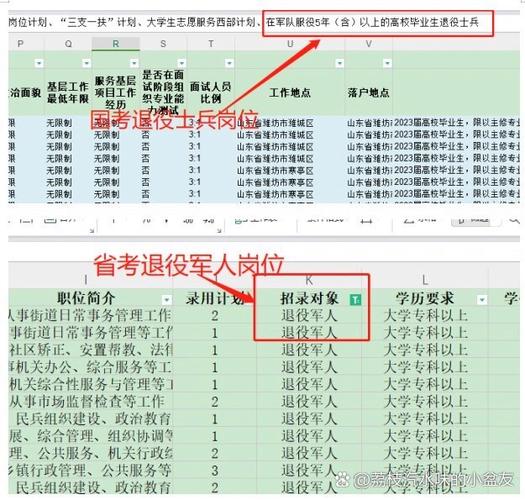Select 大学专科以上 in the 机关综合性服务 row
The height and width of the screenshot is (500, 525).
coord(425,384)
